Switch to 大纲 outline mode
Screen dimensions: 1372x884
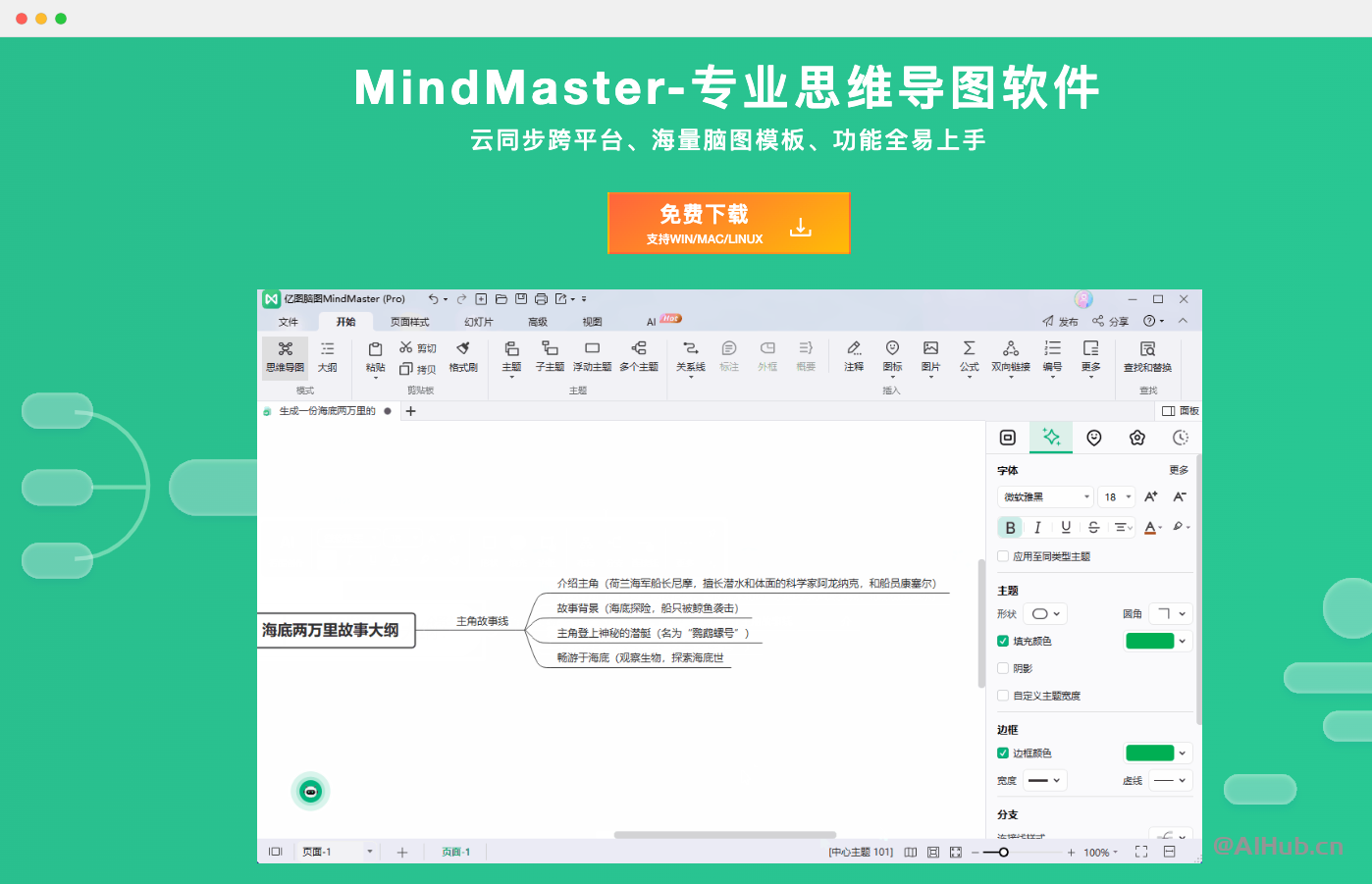(x=328, y=356)
